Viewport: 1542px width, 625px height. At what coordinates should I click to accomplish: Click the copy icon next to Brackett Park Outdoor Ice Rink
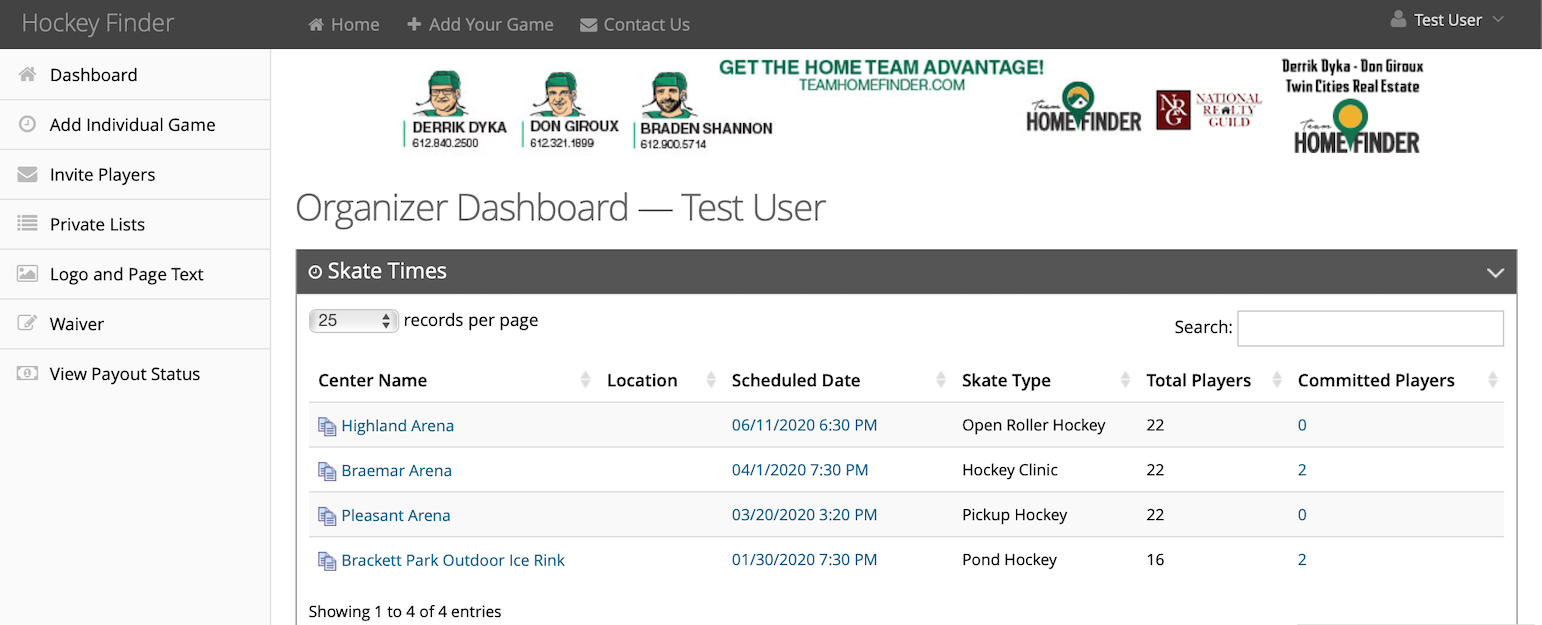[x=327, y=560]
